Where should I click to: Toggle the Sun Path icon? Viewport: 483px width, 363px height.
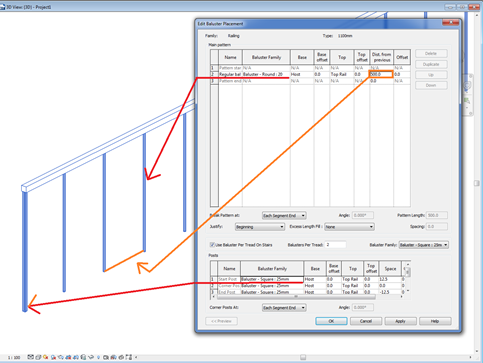[45, 357]
